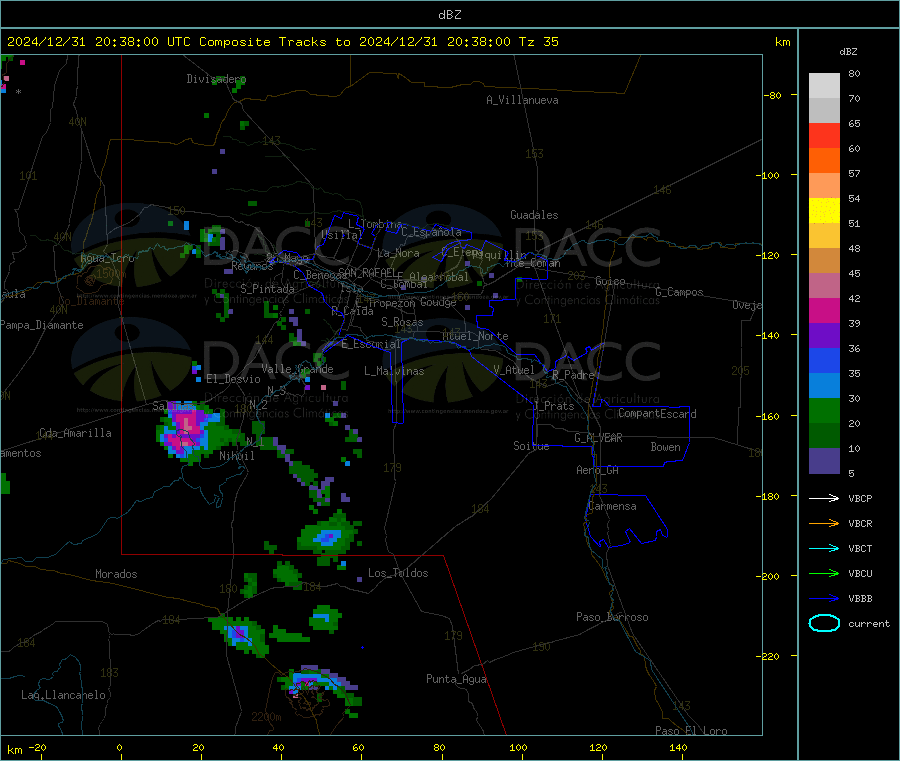Screen dimensions: 900x761
Task: Click the Divisadero map label
Action: [x=216, y=79]
